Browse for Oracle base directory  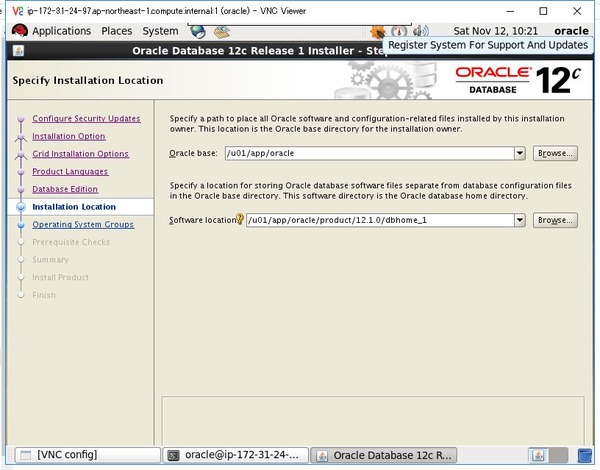[555, 153]
